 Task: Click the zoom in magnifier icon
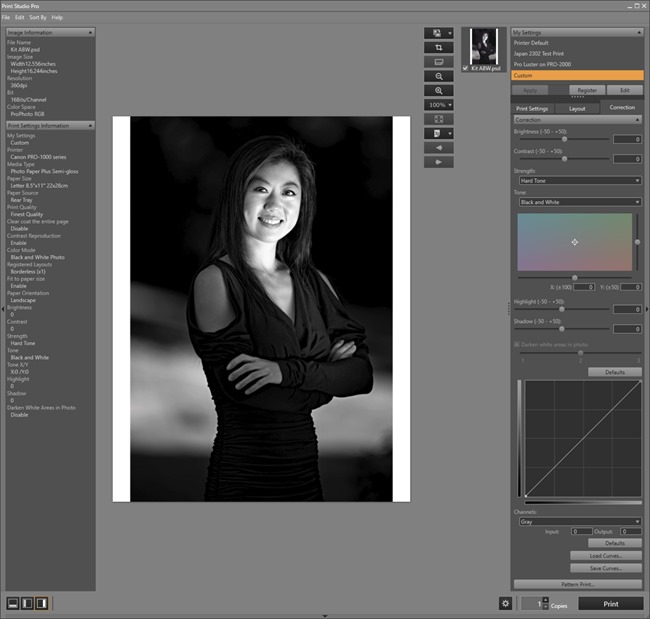(x=438, y=90)
